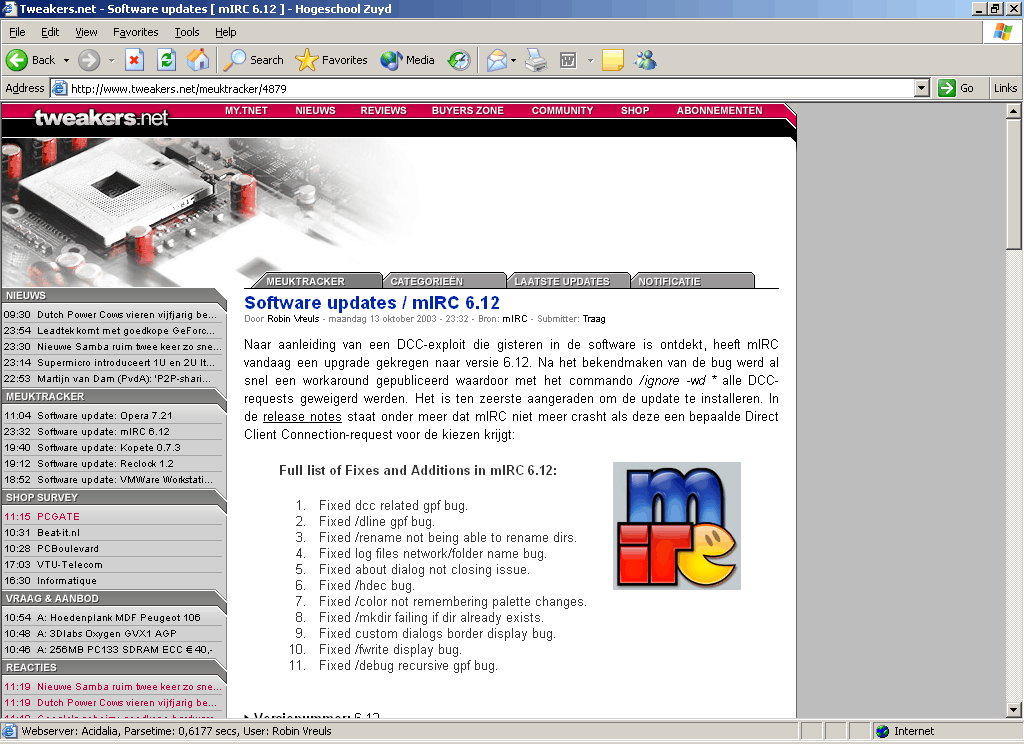Open the yellow Discuss note icon
1024x744 pixels.
pos(613,60)
